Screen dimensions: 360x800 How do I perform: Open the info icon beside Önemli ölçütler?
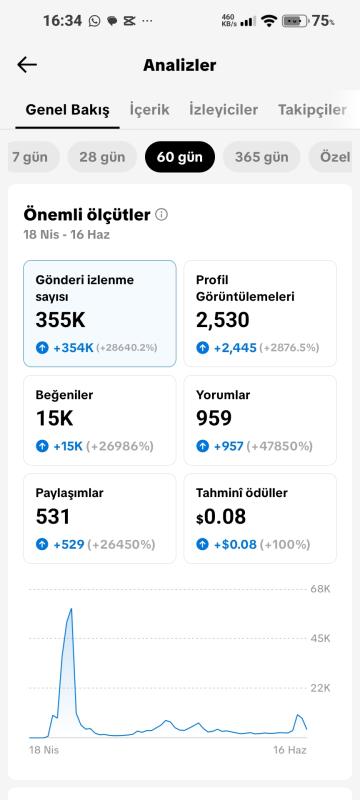[161, 215]
